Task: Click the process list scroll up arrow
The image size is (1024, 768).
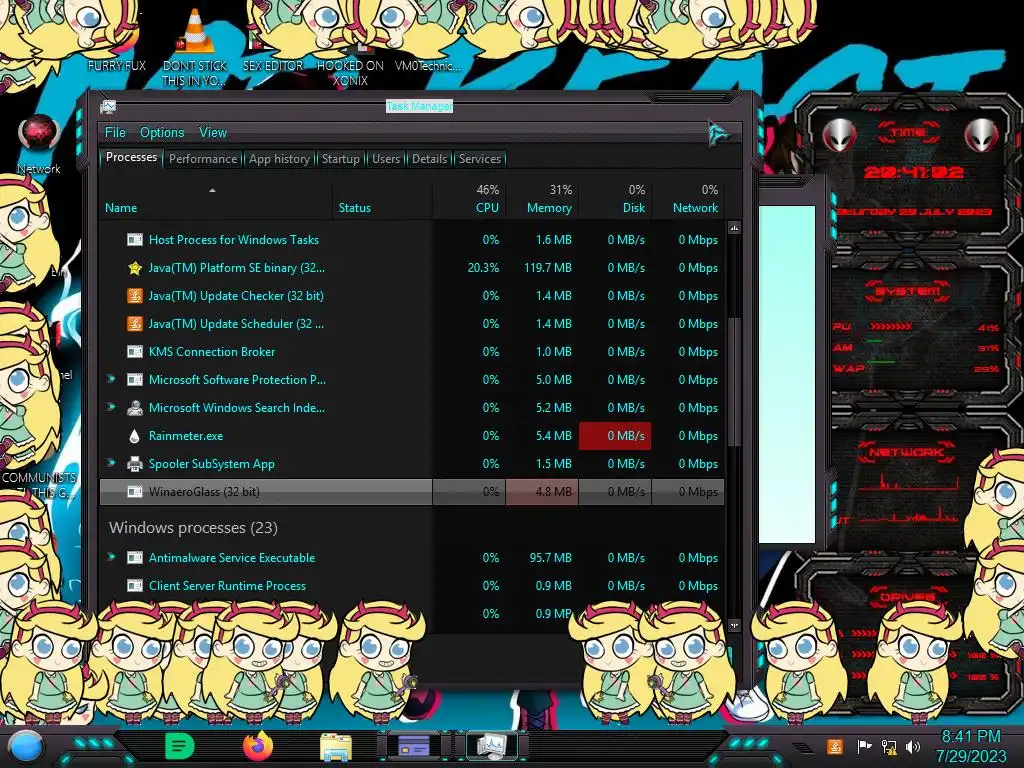Action: [734, 229]
